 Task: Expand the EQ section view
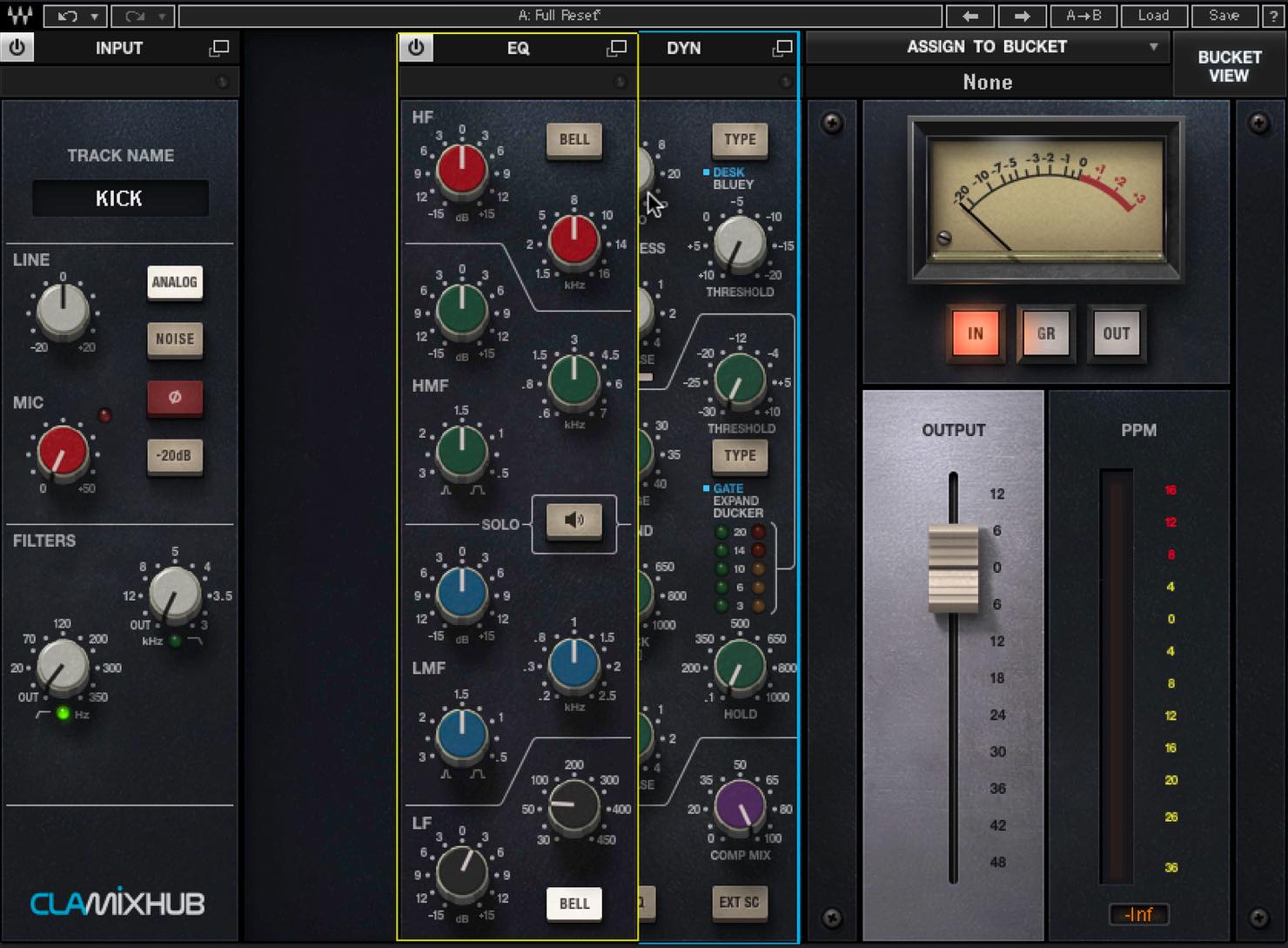(616, 49)
